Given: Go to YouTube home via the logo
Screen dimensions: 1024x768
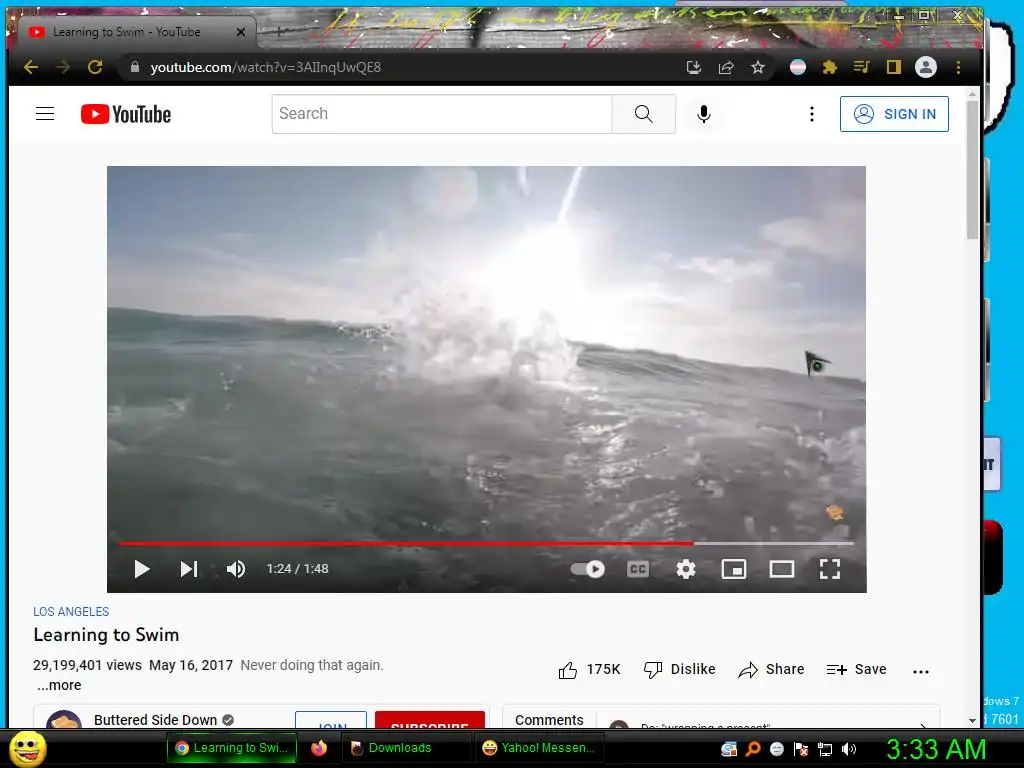Looking at the screenshot, I should [125, 114].
